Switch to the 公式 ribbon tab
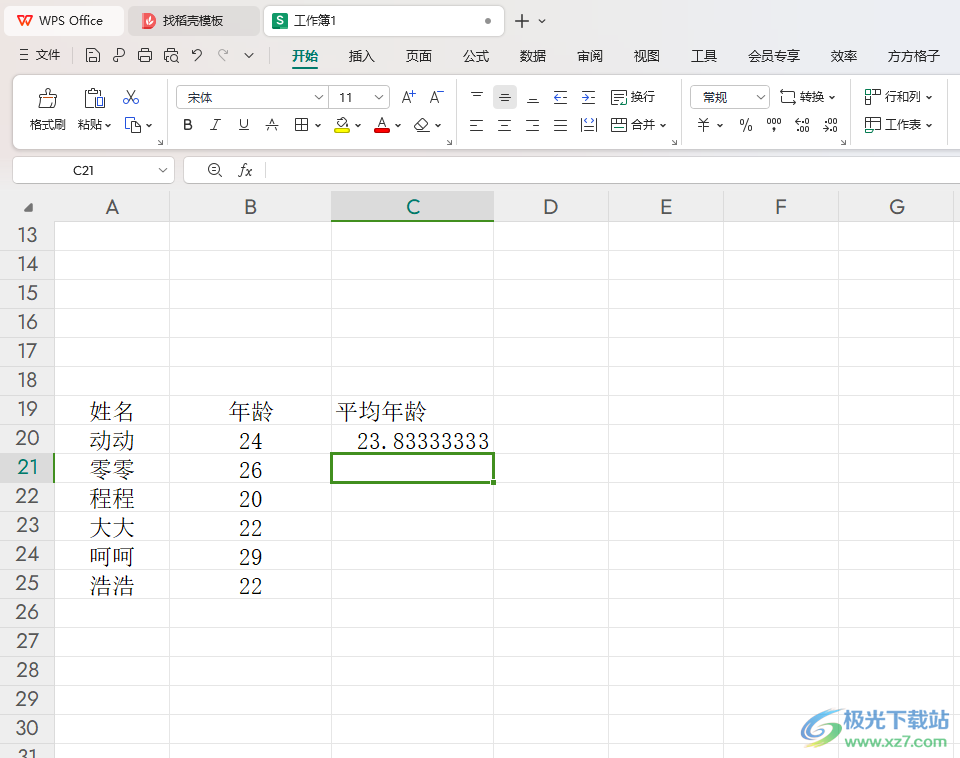Screen dimensions: 960x758 pyautogui.click(x=476, y=56)
